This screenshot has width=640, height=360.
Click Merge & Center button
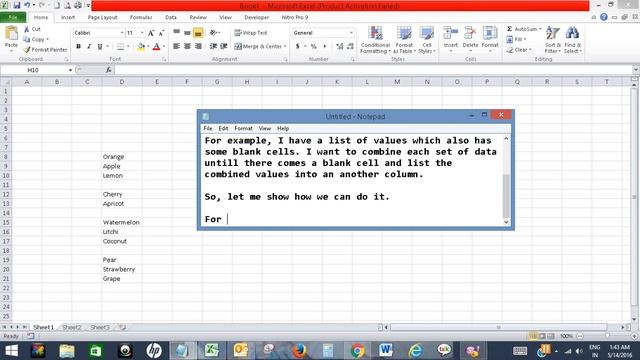(x=258, y=47)
